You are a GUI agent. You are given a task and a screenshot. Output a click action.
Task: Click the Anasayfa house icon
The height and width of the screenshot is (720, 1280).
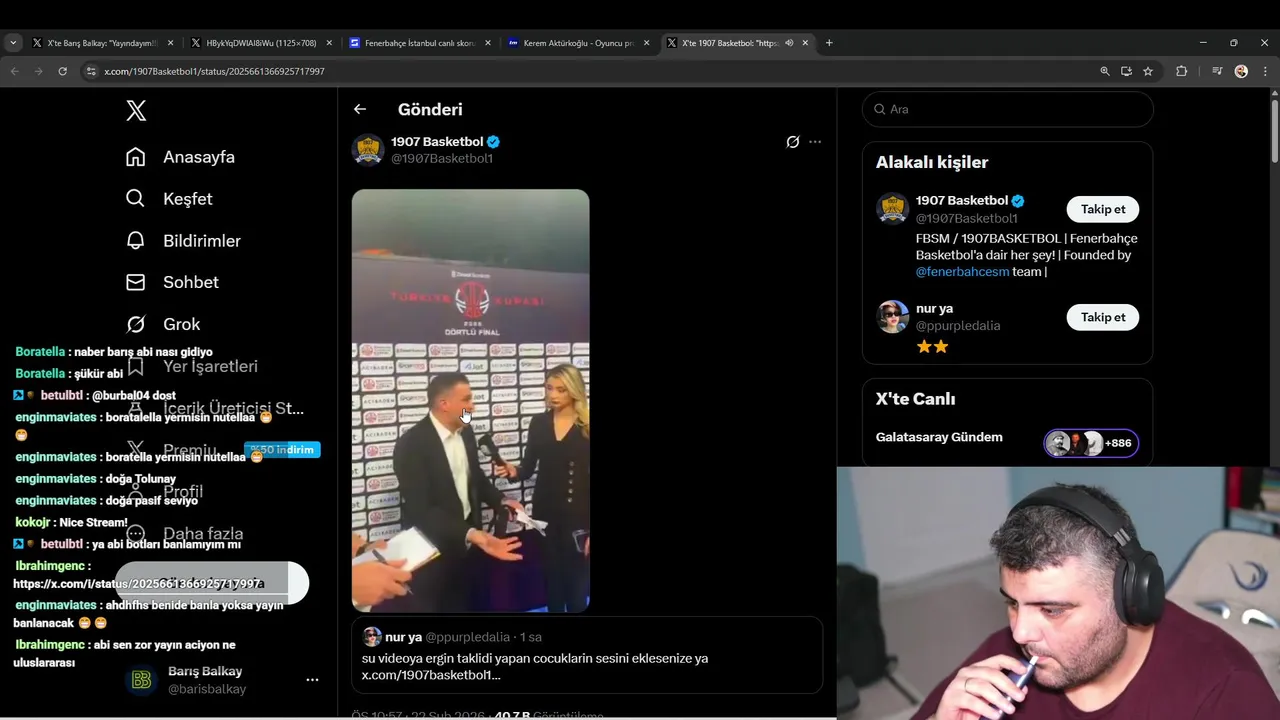tap(136, 157)
